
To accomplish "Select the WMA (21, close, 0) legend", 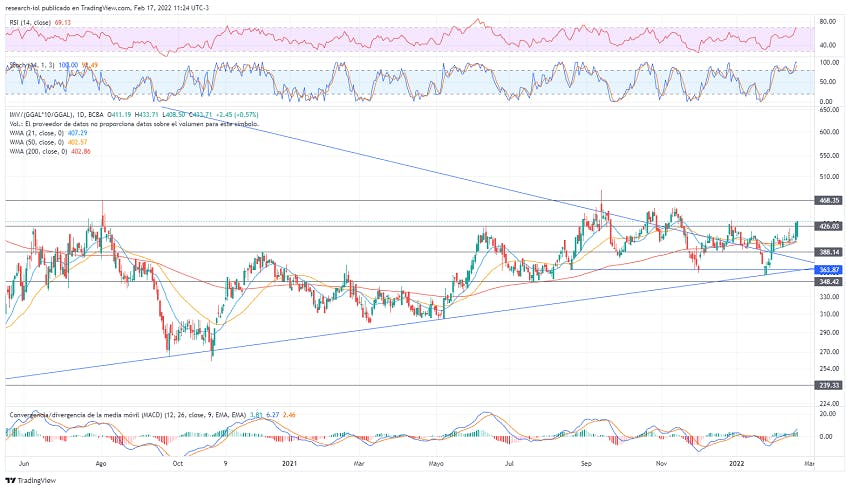I will click(37, 133).
